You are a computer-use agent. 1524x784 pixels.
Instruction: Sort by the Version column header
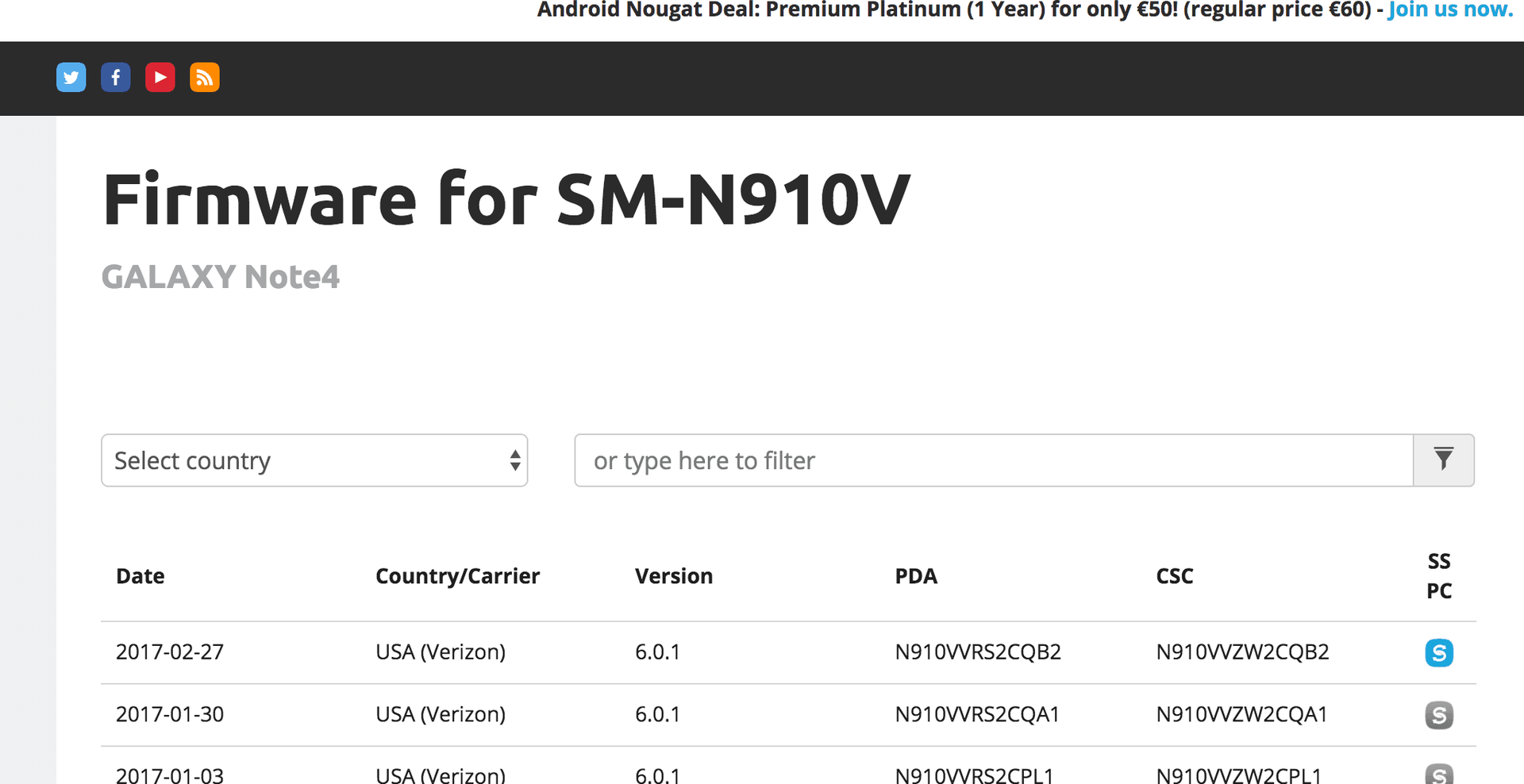pos(674,576)
